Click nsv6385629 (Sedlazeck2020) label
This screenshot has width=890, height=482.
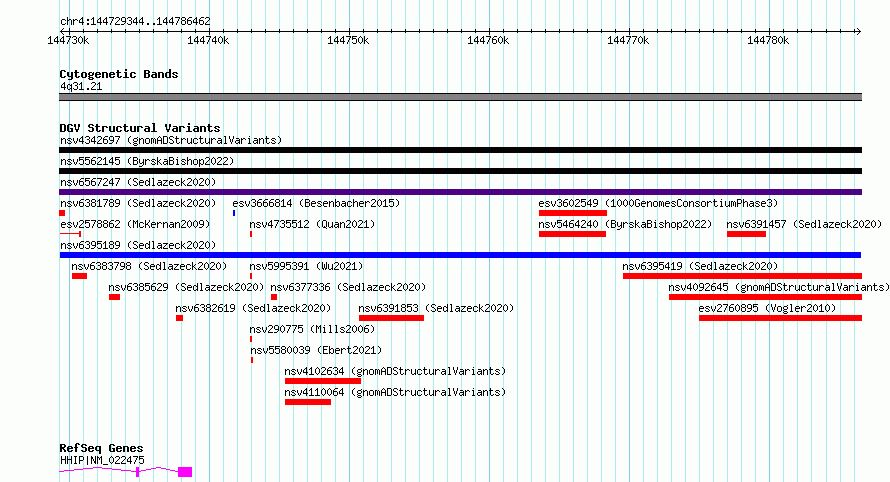tap(186, 287)
